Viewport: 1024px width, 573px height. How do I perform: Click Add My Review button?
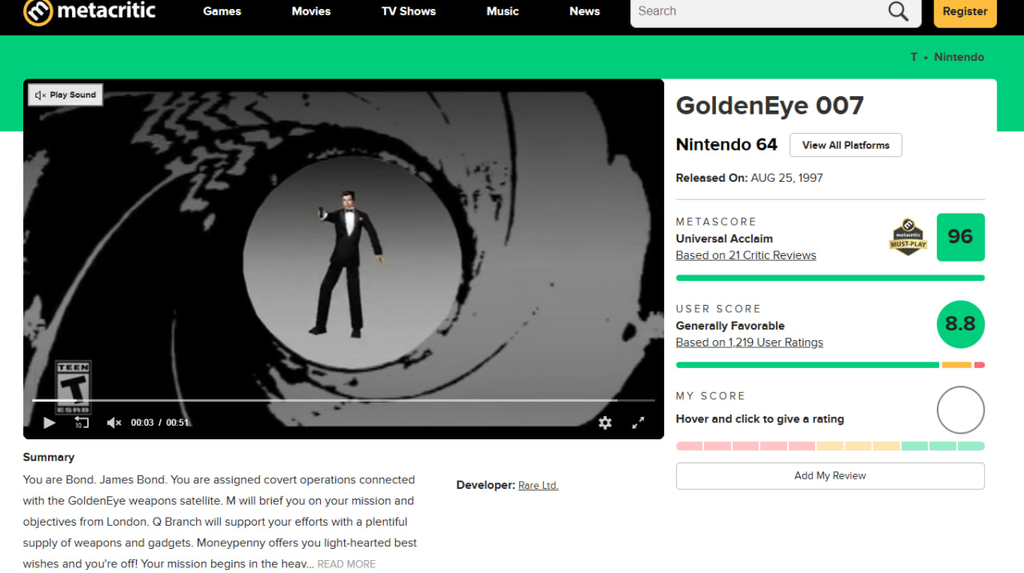[830, 476]
